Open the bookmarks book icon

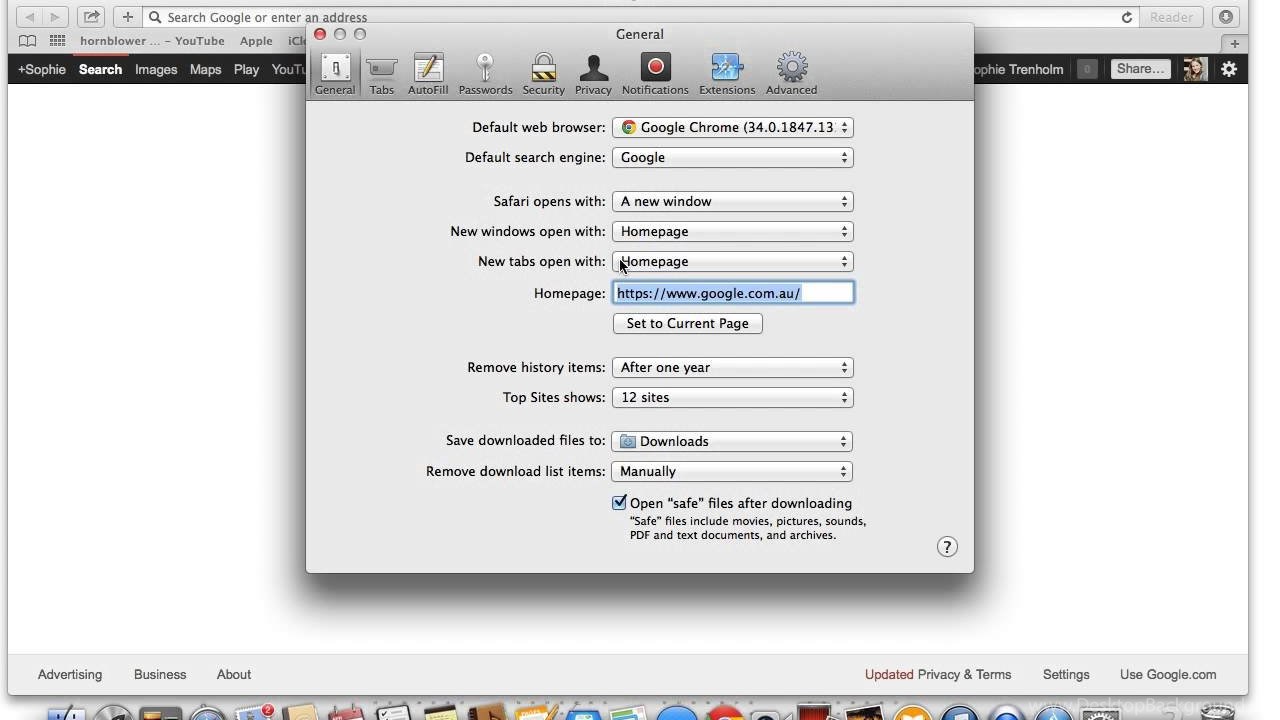(28, 41)
